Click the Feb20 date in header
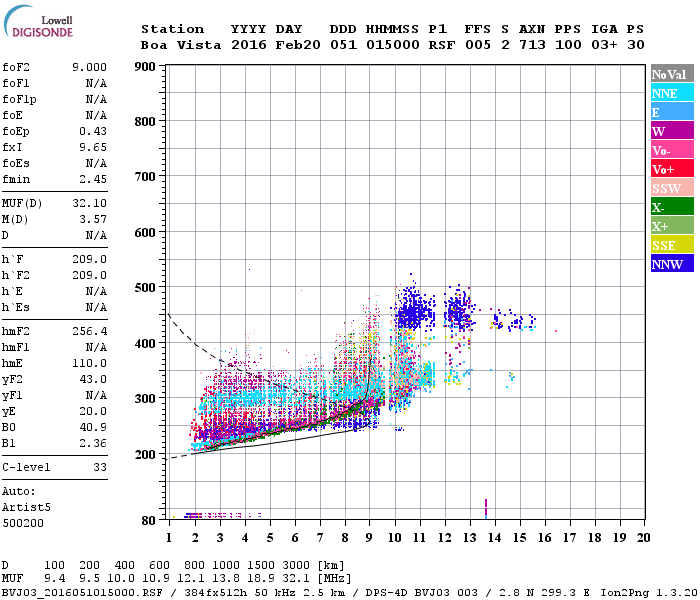 pos(298,45)
